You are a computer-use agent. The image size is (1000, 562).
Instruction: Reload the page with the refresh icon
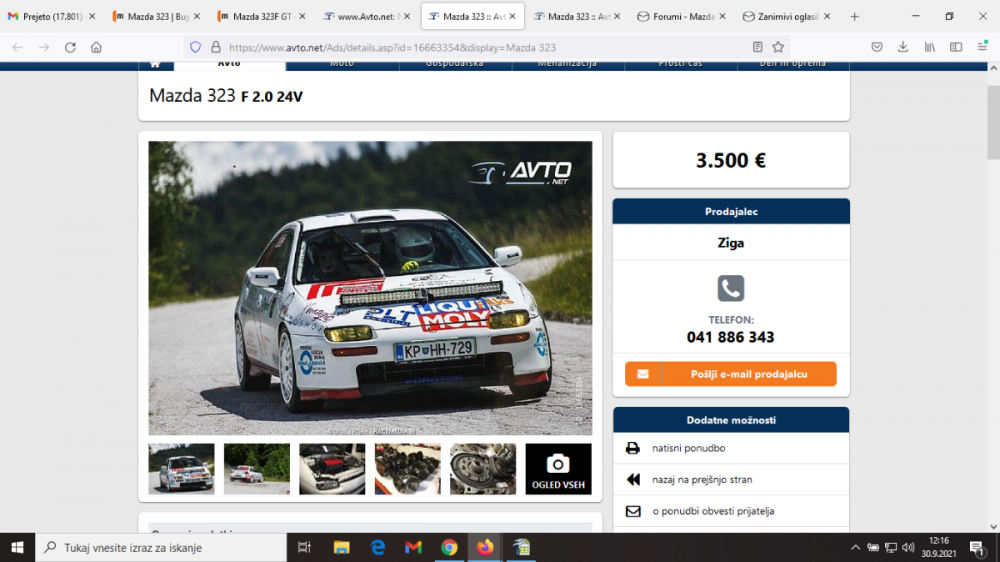[x=70, y=47]
